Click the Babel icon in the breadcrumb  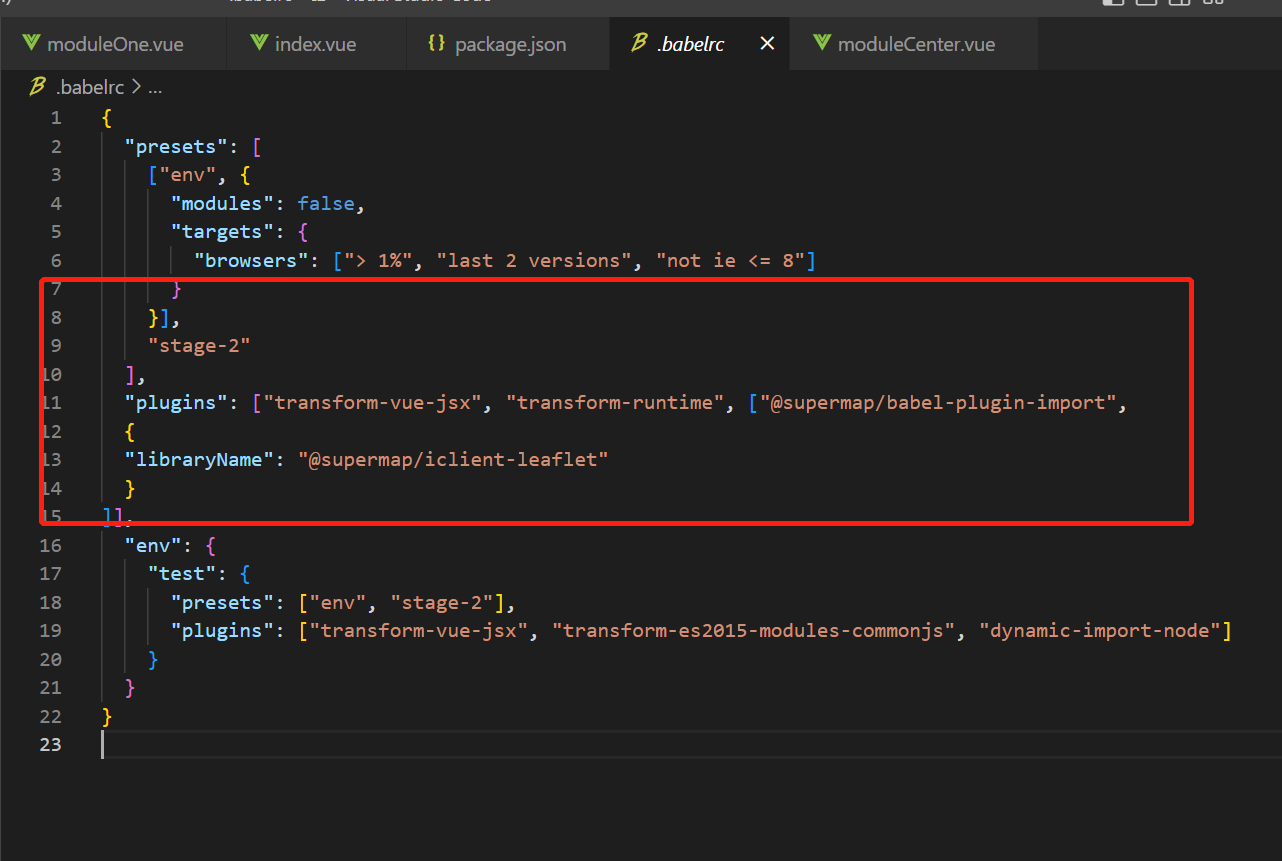[x=37, y=87]
